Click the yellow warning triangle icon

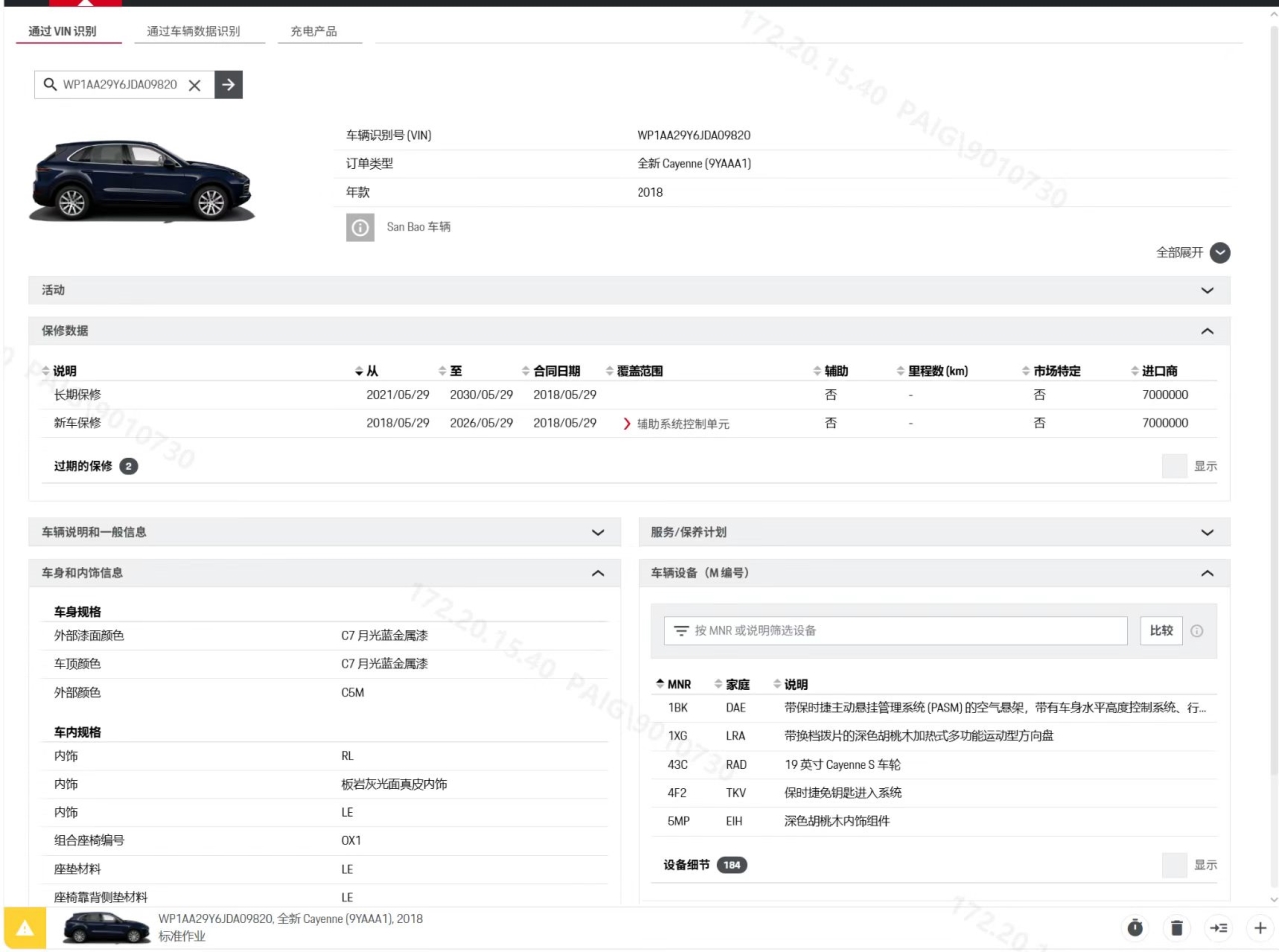(x=25, y=928)
